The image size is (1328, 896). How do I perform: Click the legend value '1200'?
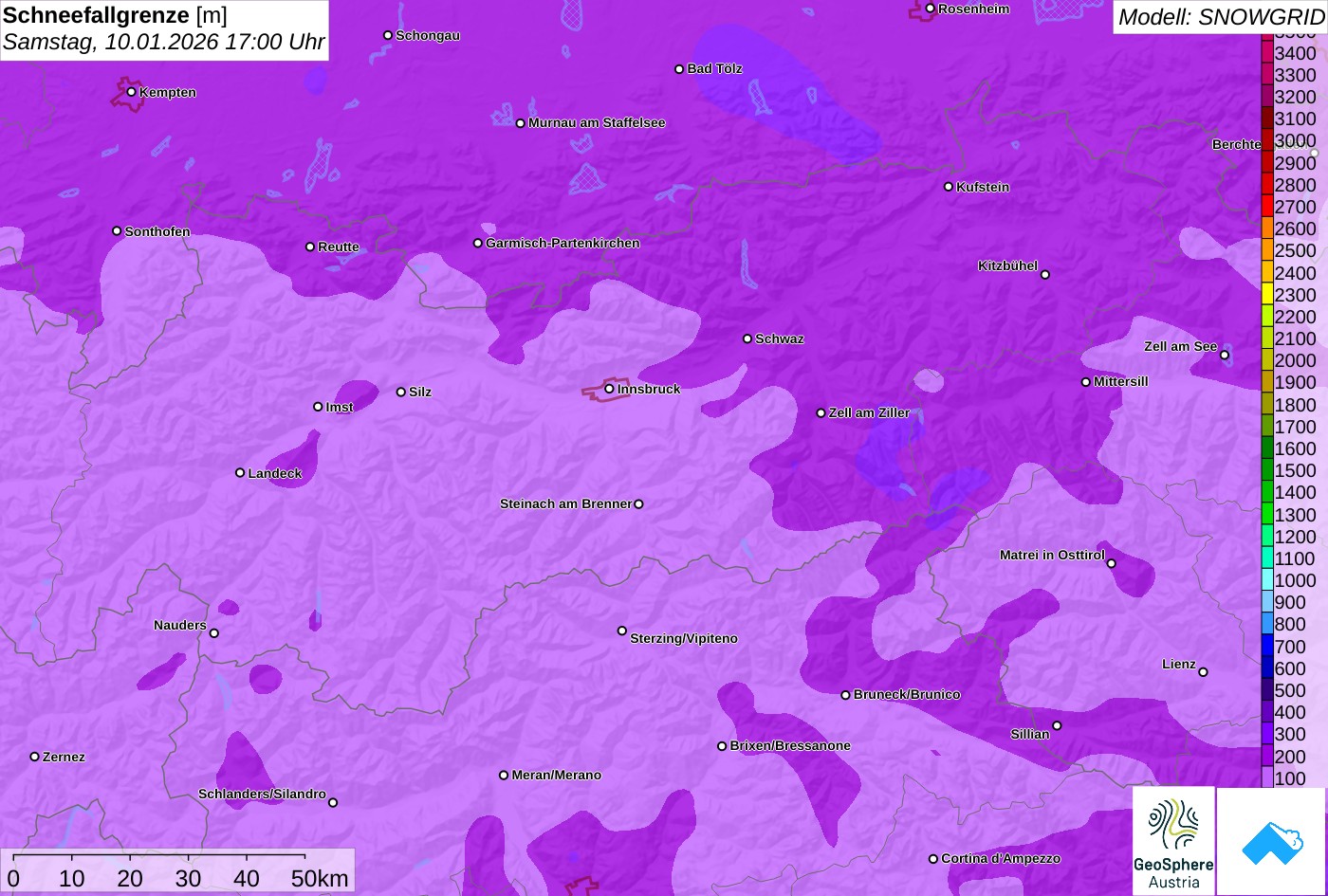coord(1296,537)
